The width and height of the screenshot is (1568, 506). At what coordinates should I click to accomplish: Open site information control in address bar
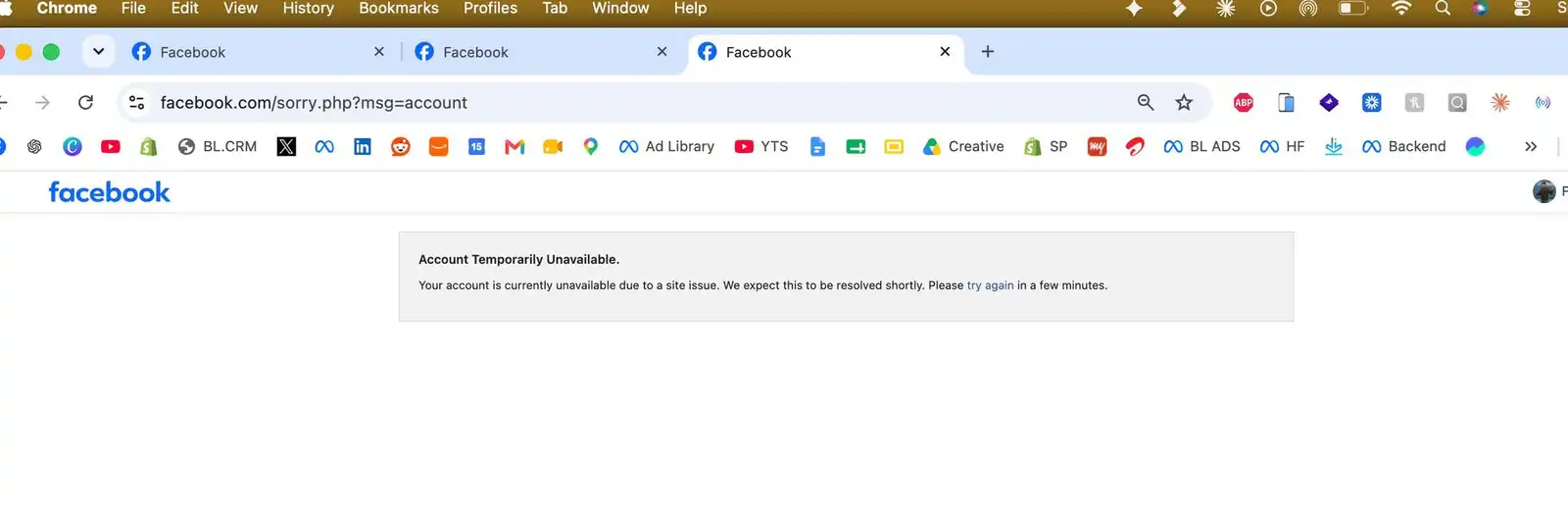[x=137, y=102]
